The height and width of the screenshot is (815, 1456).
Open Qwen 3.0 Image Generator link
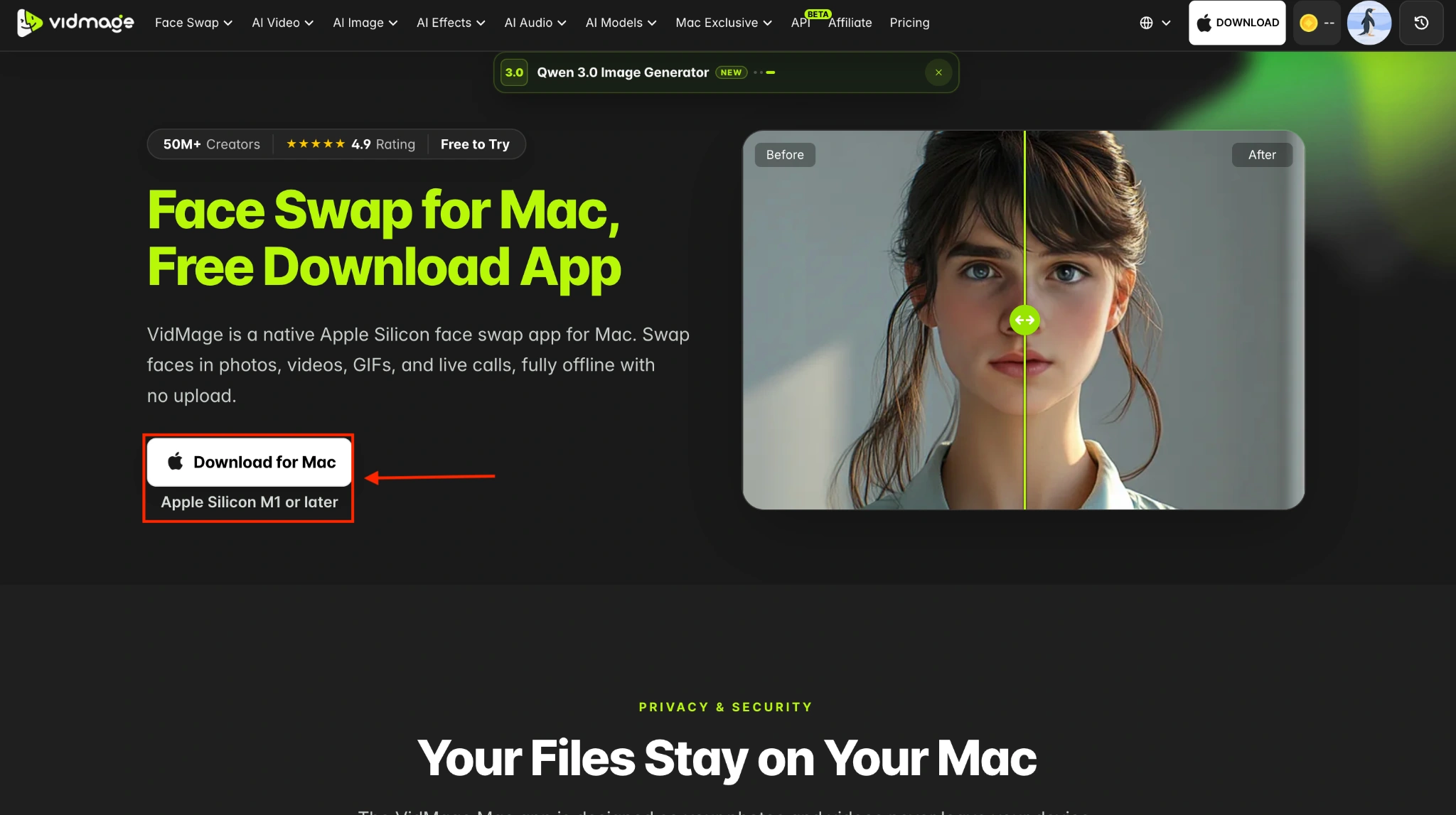pyautogui.click(x=622, y=72)
